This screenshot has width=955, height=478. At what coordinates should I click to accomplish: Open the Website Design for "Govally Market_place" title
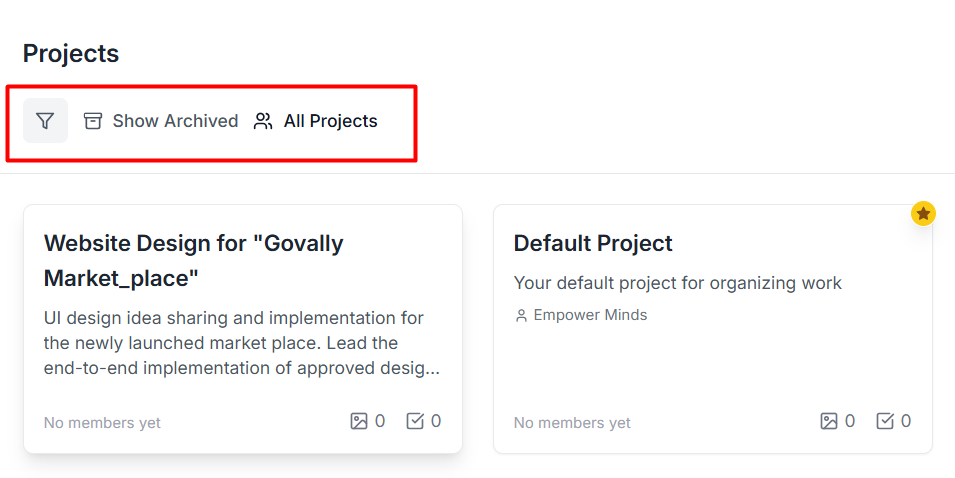point(193,259)
